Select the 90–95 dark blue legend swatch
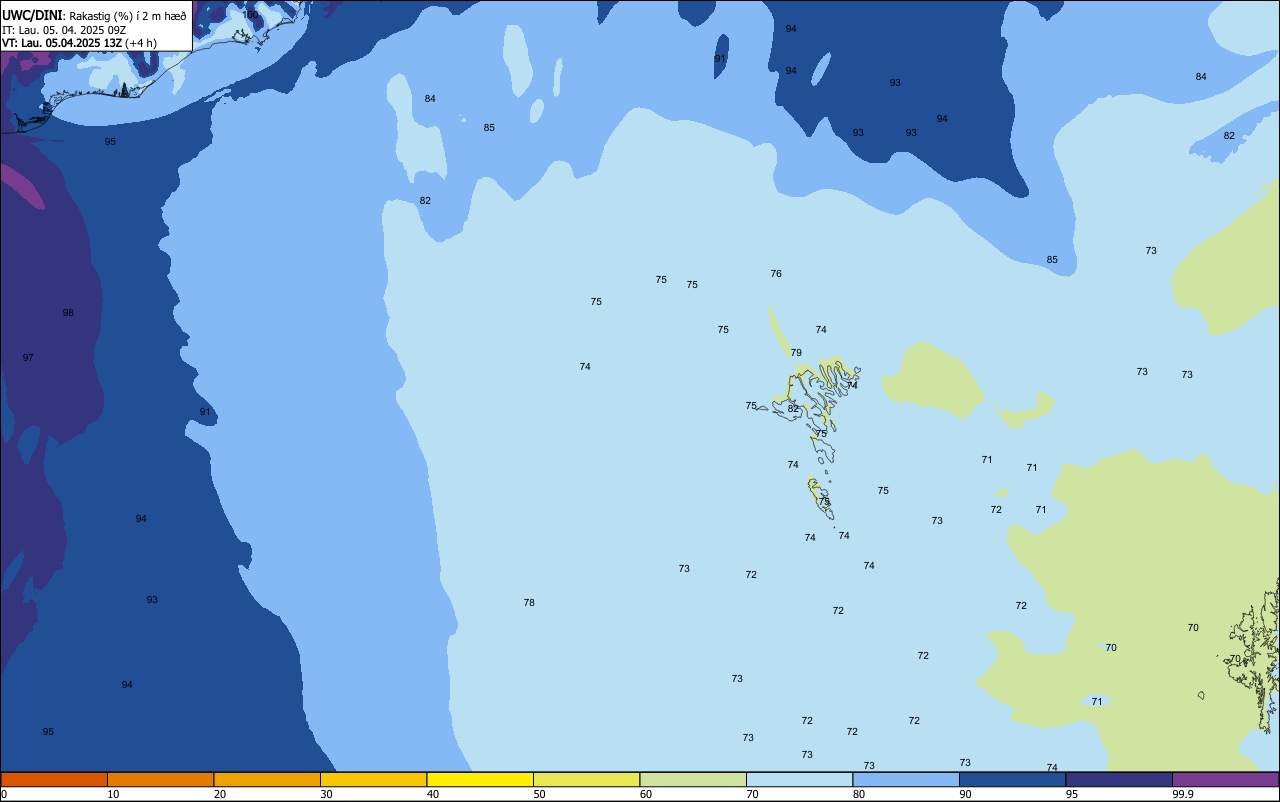The width and height of the screenshot is (1280, 802). click(1012, 779)
